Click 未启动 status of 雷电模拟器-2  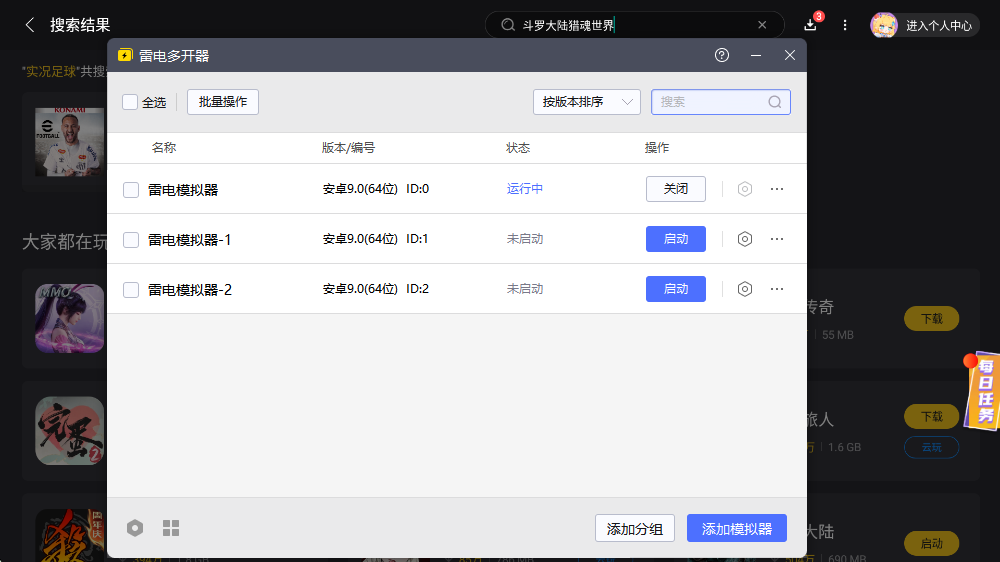(x=525, y=289)
